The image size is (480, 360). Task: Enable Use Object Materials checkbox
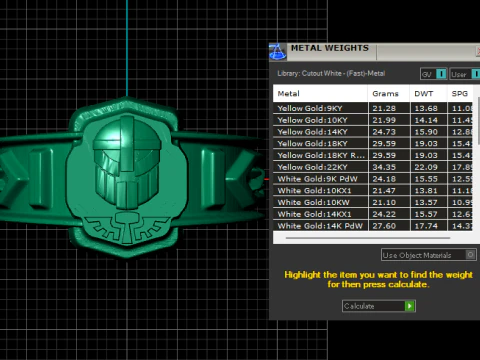pos(470,255)
